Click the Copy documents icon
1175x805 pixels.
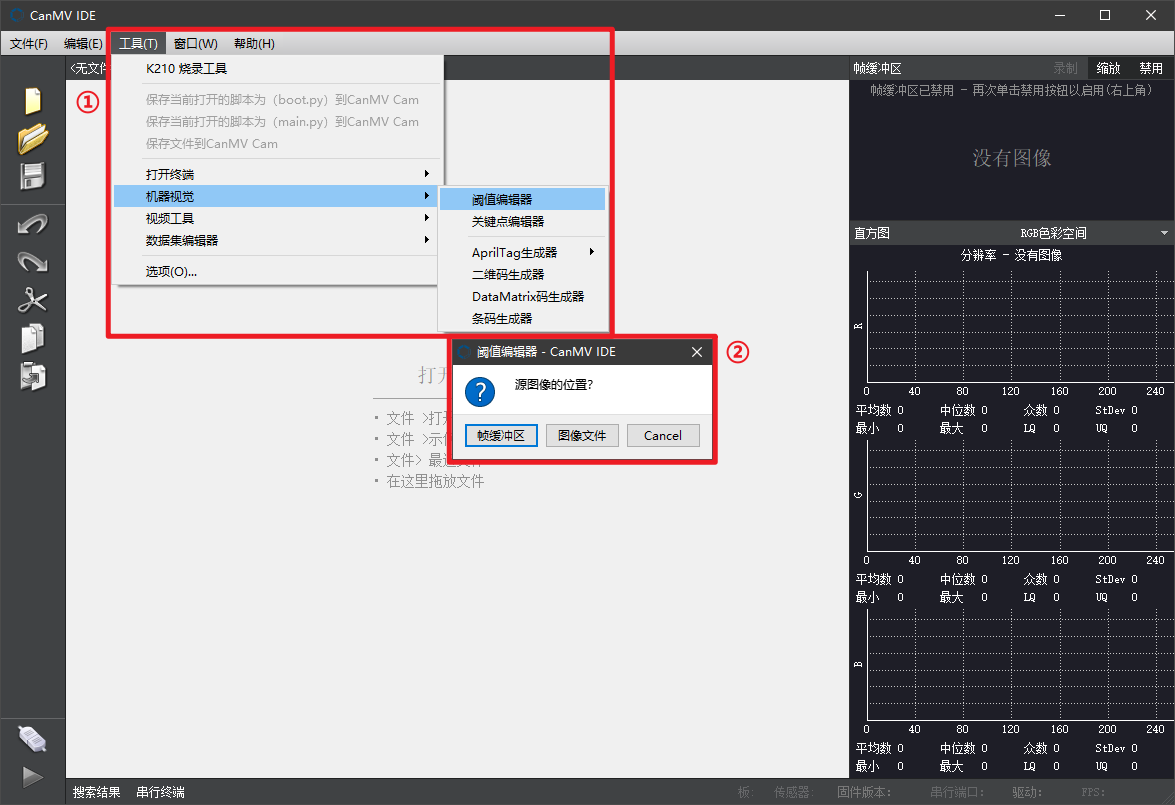pos(32,338)
